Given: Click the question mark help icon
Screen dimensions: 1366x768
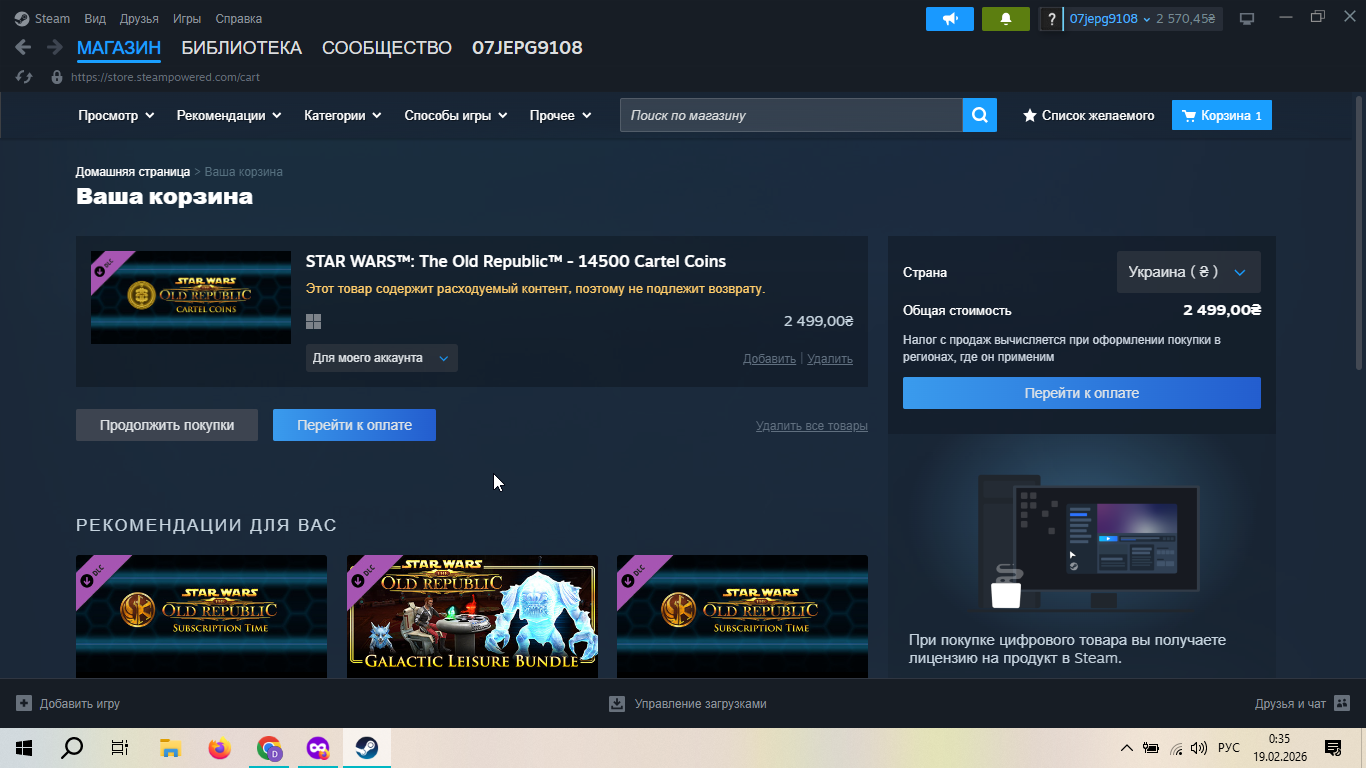Looking at the screenshot, I should tap(1051, 19).
